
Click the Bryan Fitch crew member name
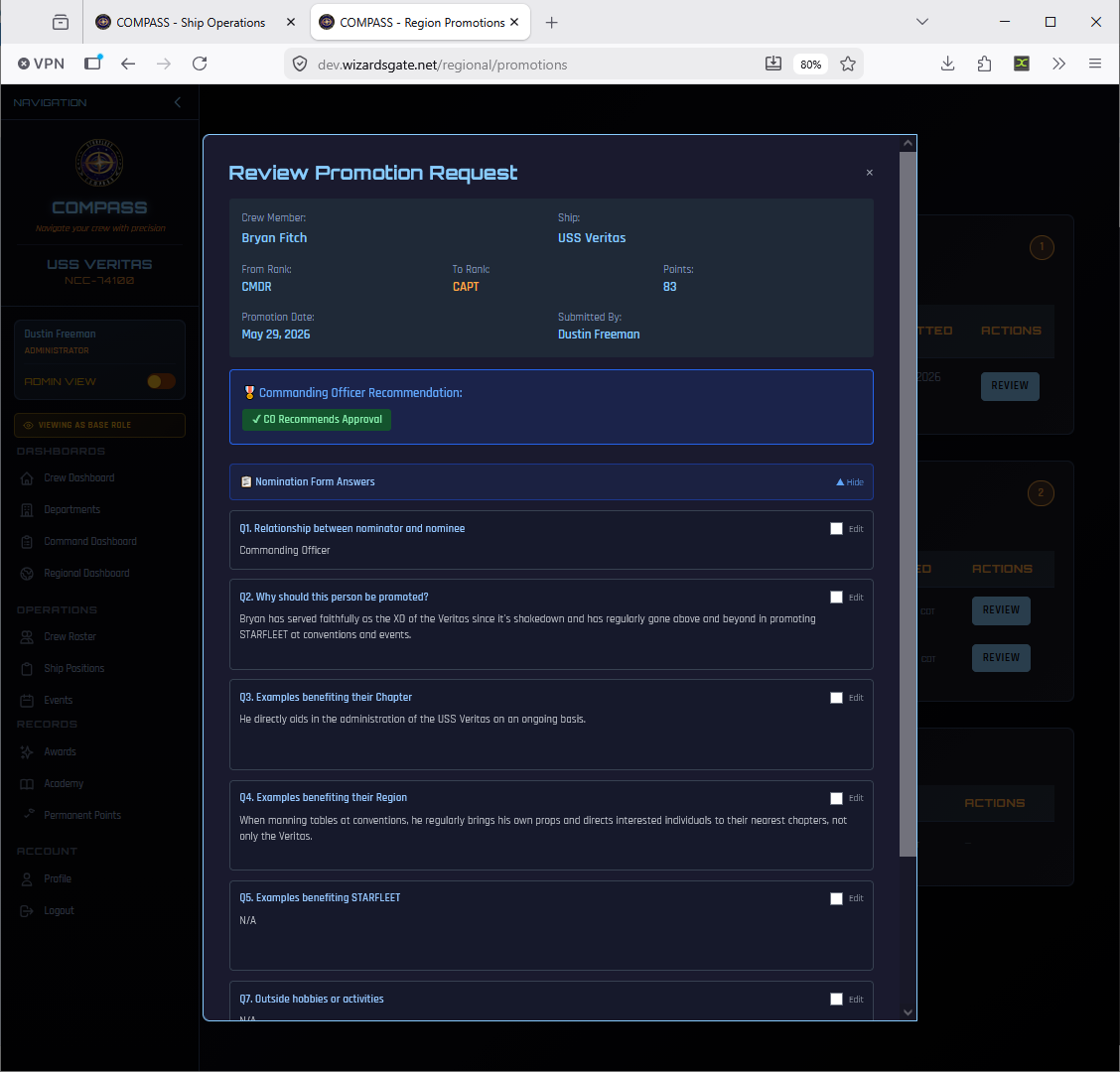click(274, 238)
